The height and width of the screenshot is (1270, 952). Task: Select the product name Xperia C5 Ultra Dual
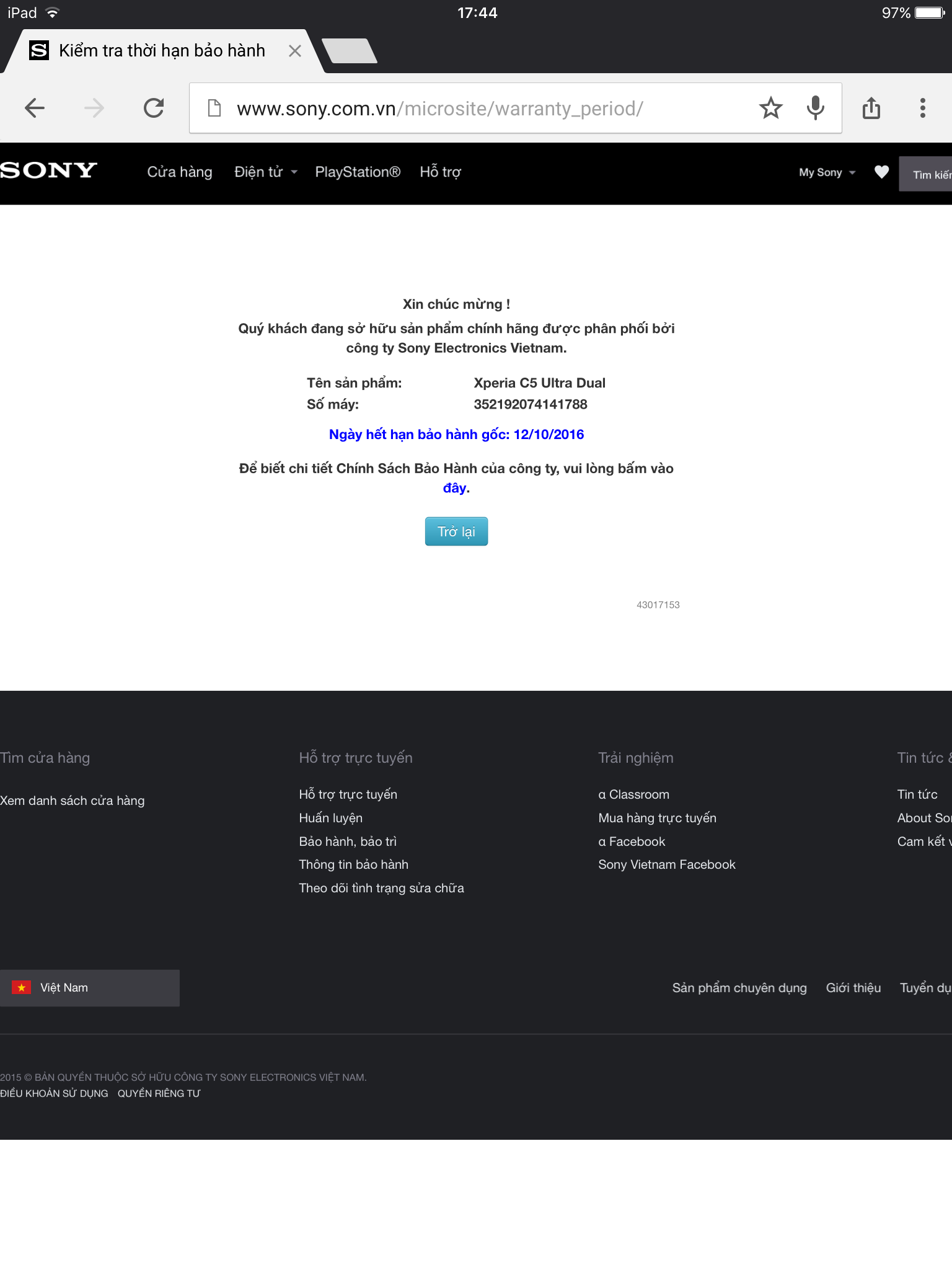(540, 383)
